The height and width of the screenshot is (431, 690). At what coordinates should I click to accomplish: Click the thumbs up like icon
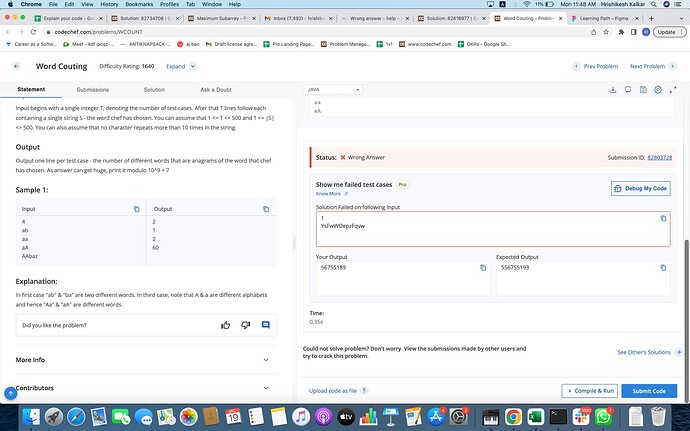coord(226,325)
